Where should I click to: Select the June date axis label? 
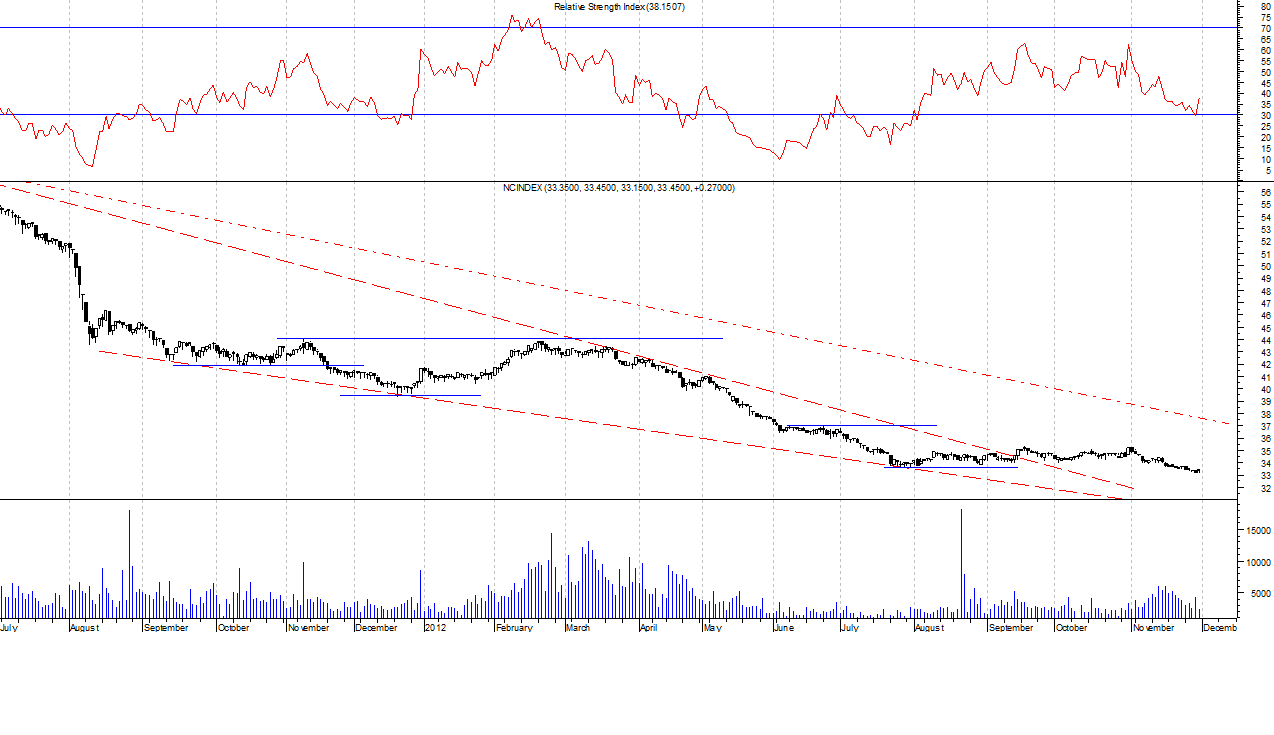(784, 628)
